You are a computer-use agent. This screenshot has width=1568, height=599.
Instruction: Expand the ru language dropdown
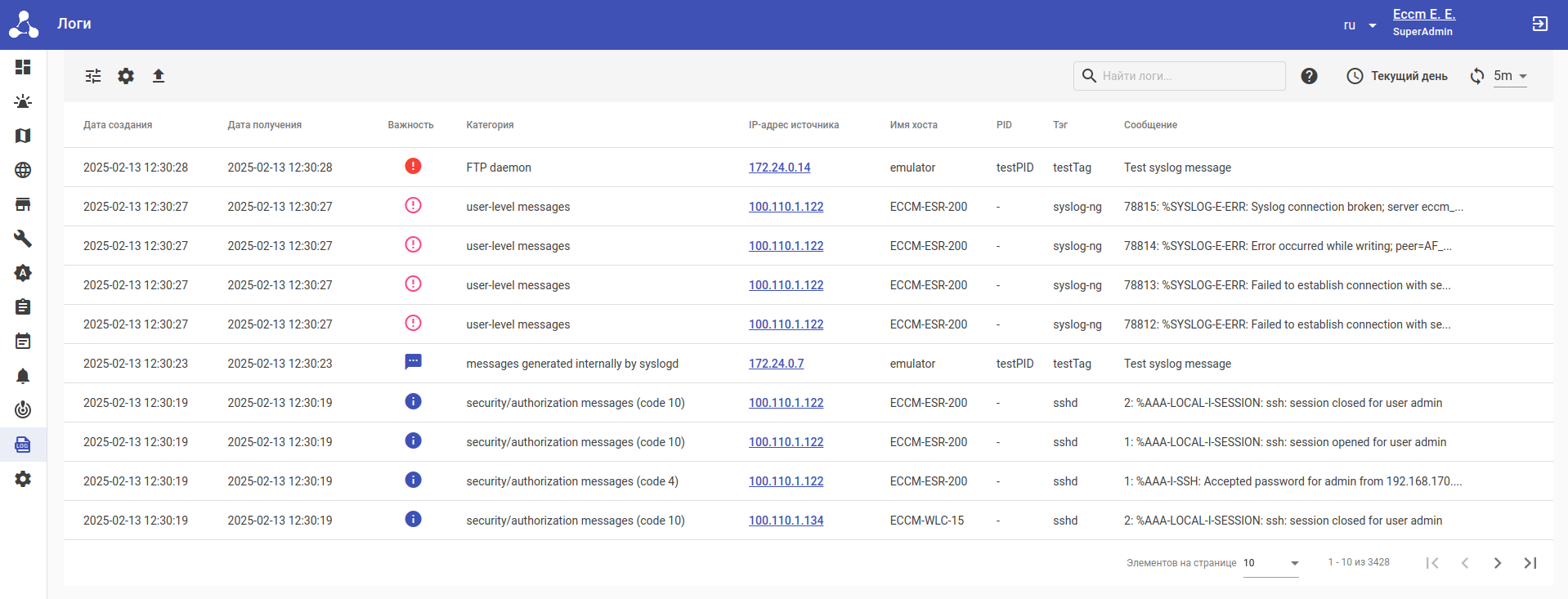point(1360,25)
